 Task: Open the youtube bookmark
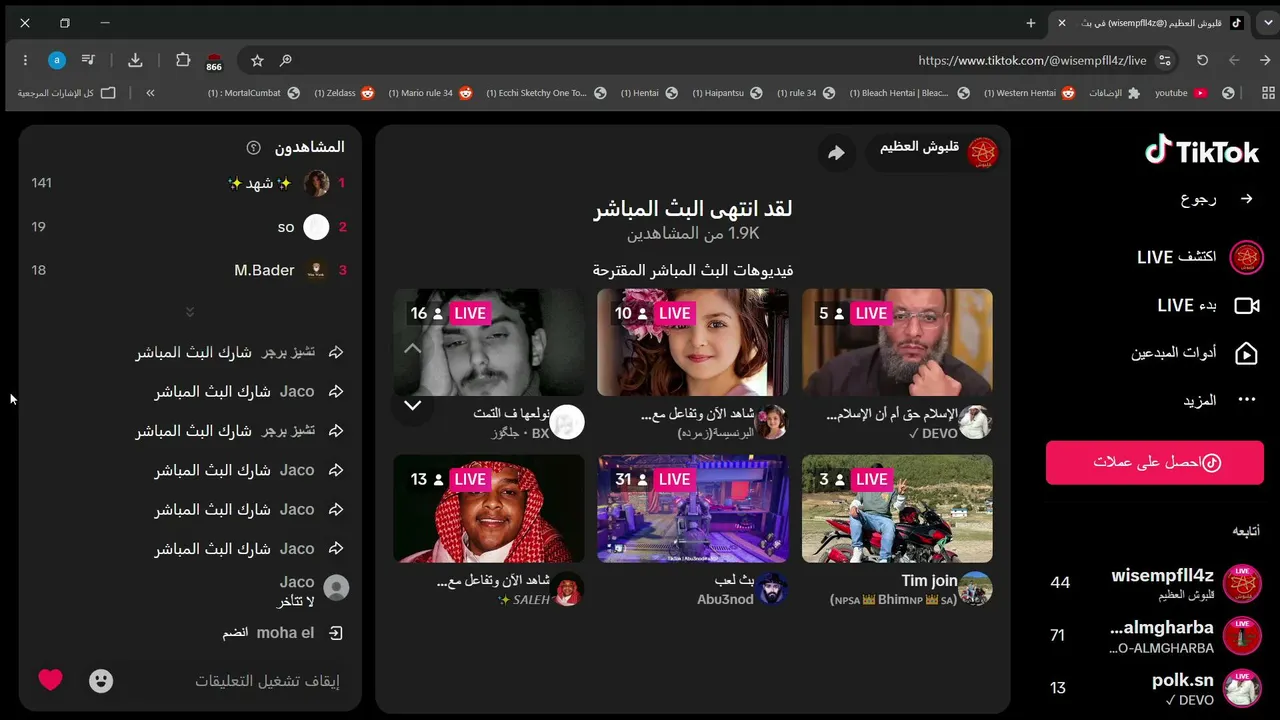(1181, 93)
